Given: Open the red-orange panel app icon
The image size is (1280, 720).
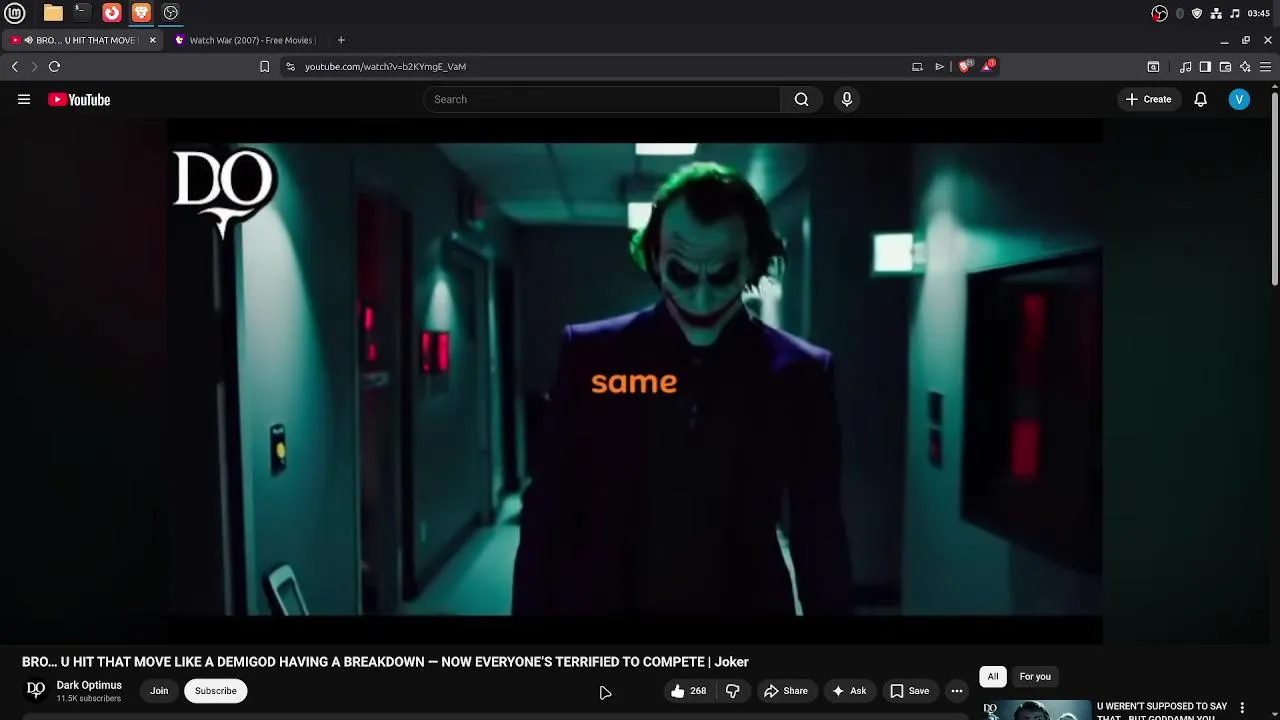Looking at the screenshot, I should click(112, 13).
